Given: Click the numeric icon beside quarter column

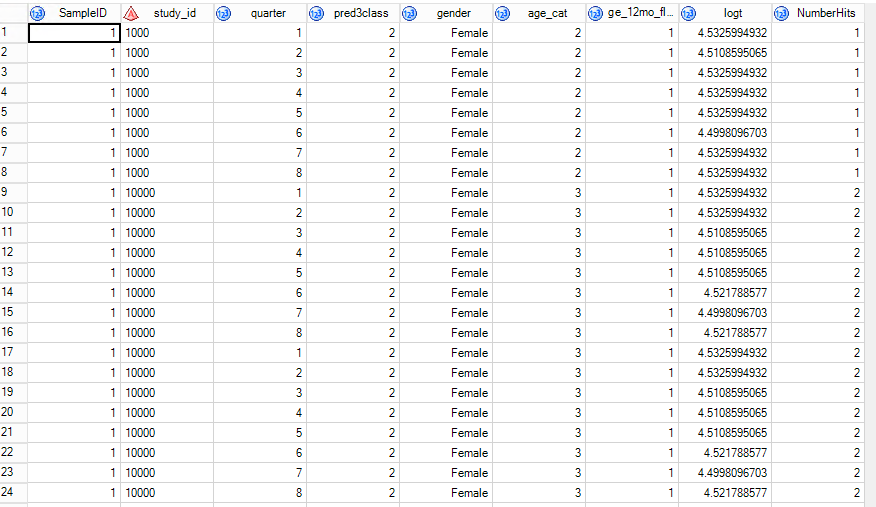Looking at the screenshot, I should click(223, 13).
